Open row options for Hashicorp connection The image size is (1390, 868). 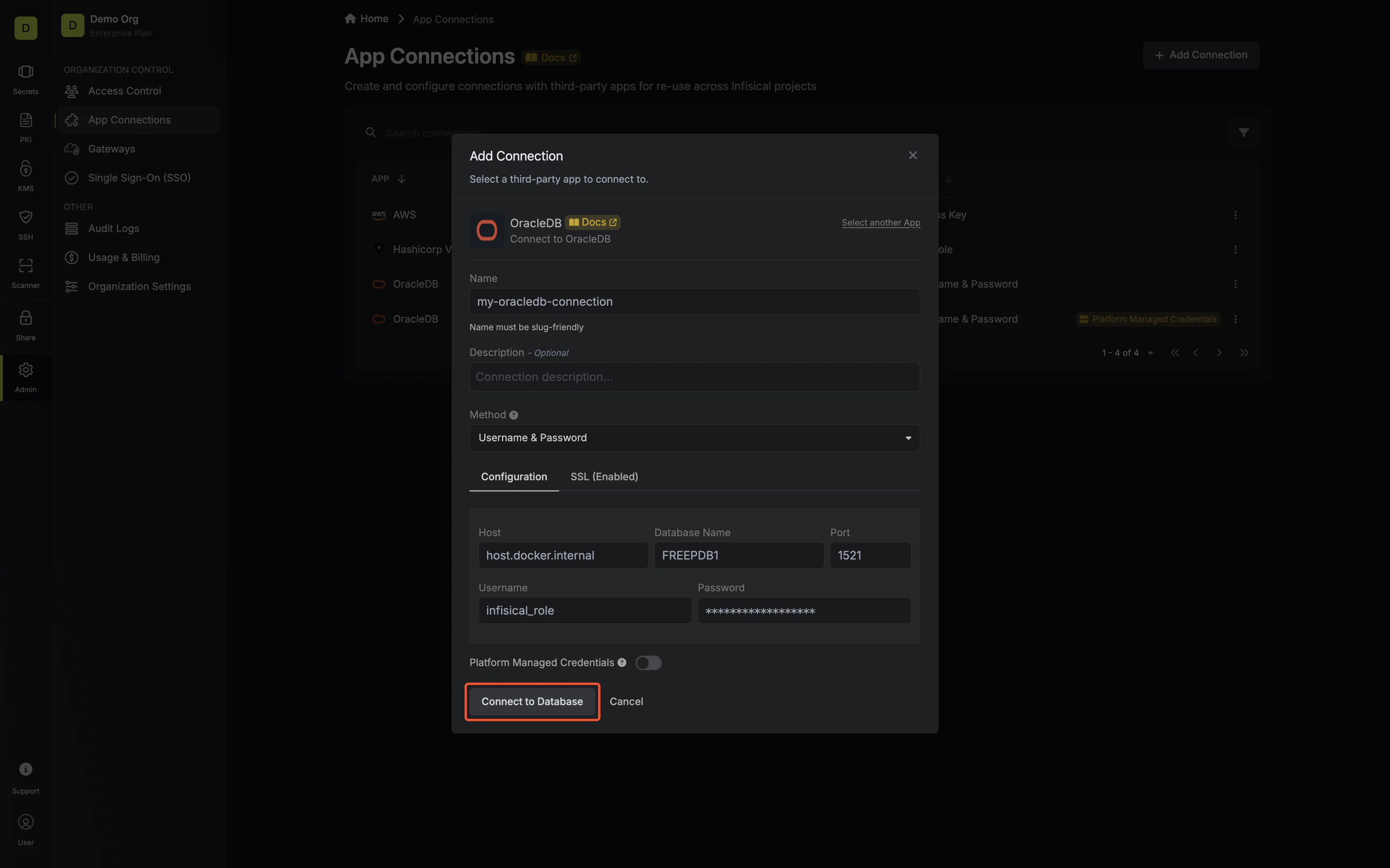tap(1235, 250)
